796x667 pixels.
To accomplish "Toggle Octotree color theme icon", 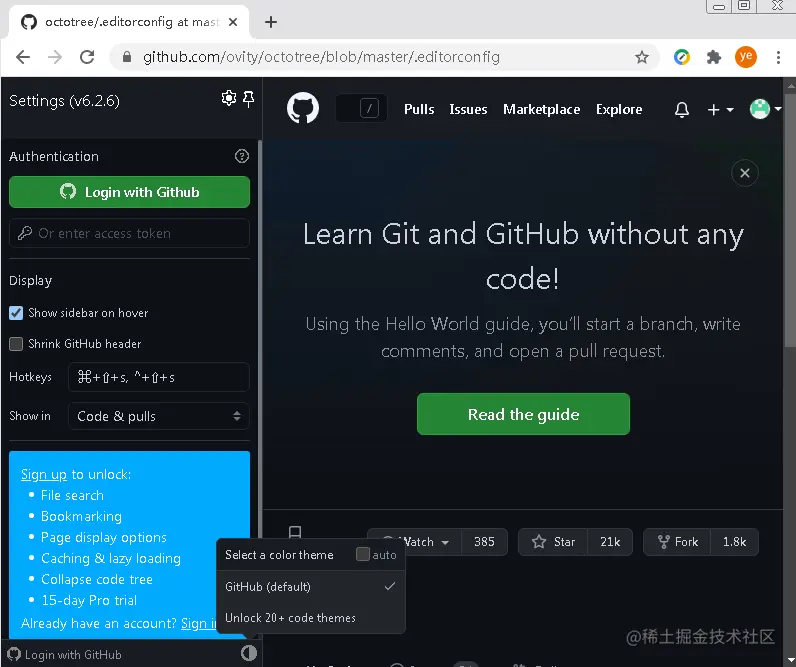I will pyautogui.click(x=249, y=653).
